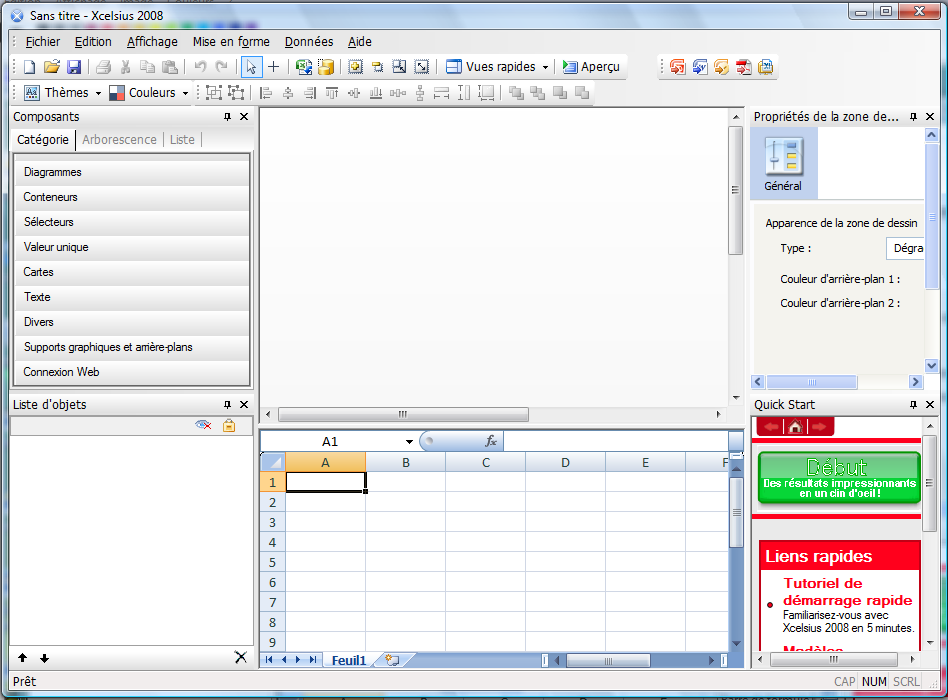The image size is (948, 700).
Task: Expand the Supports graphiques et arrière-plans category
Action: coord(131,347)
